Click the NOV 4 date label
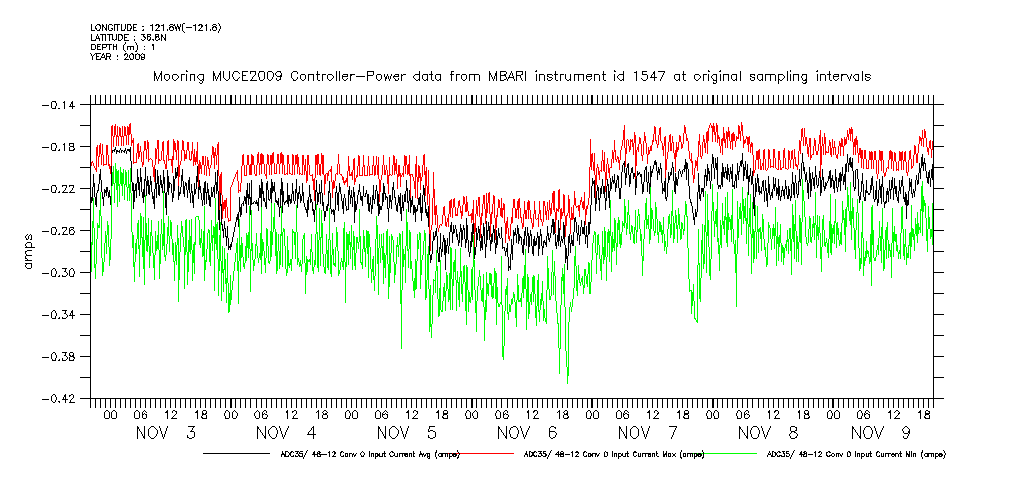 (x=287, y=433)
